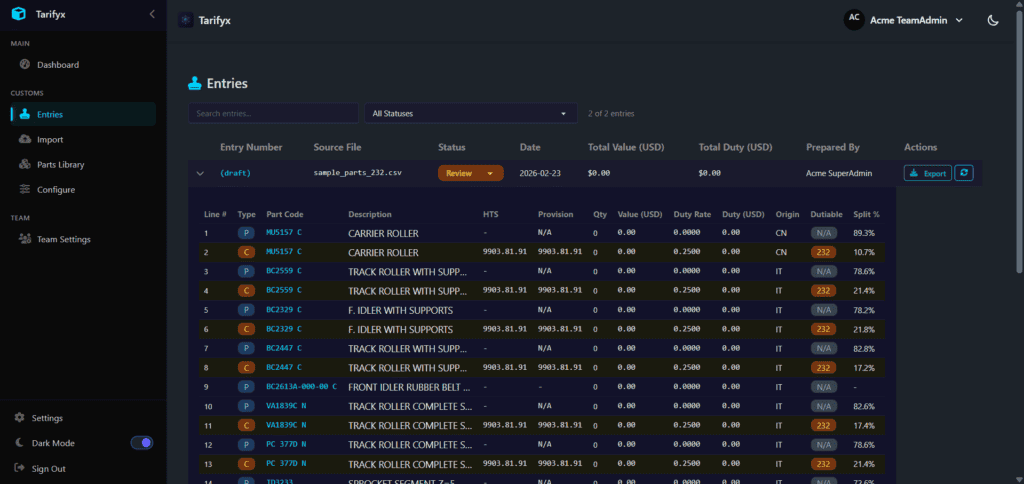Collapse the draft entry row chevron

(200, 173)
